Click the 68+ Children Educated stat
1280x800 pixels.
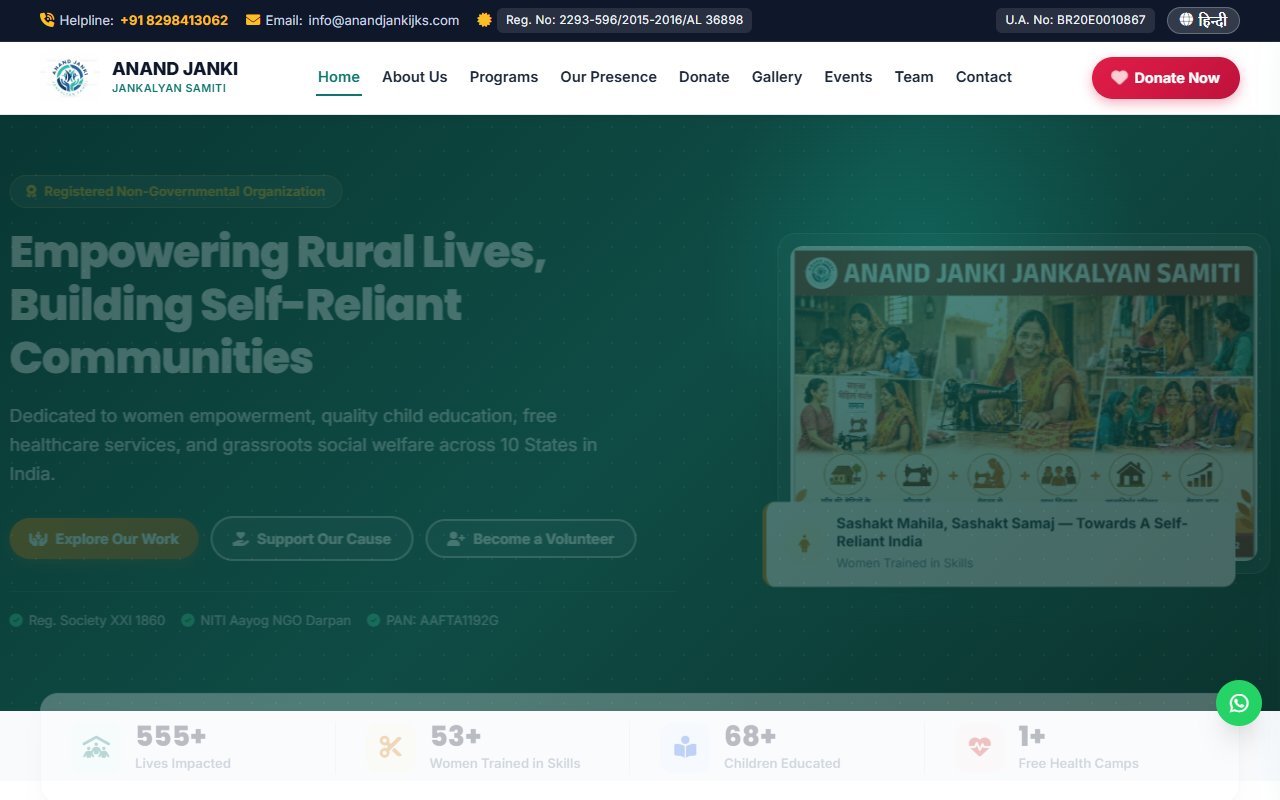782,747
